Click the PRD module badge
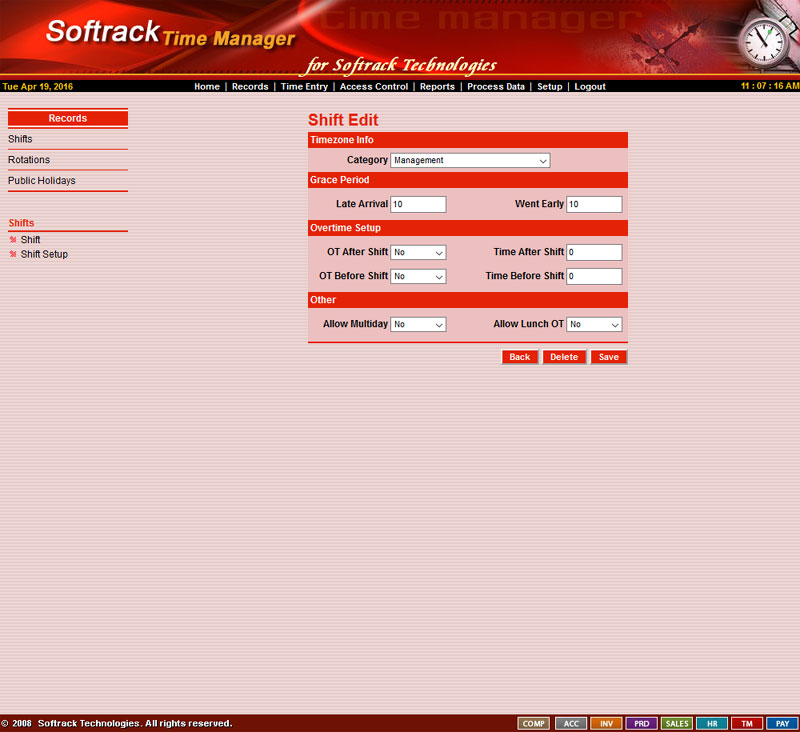 pos(641,723)
